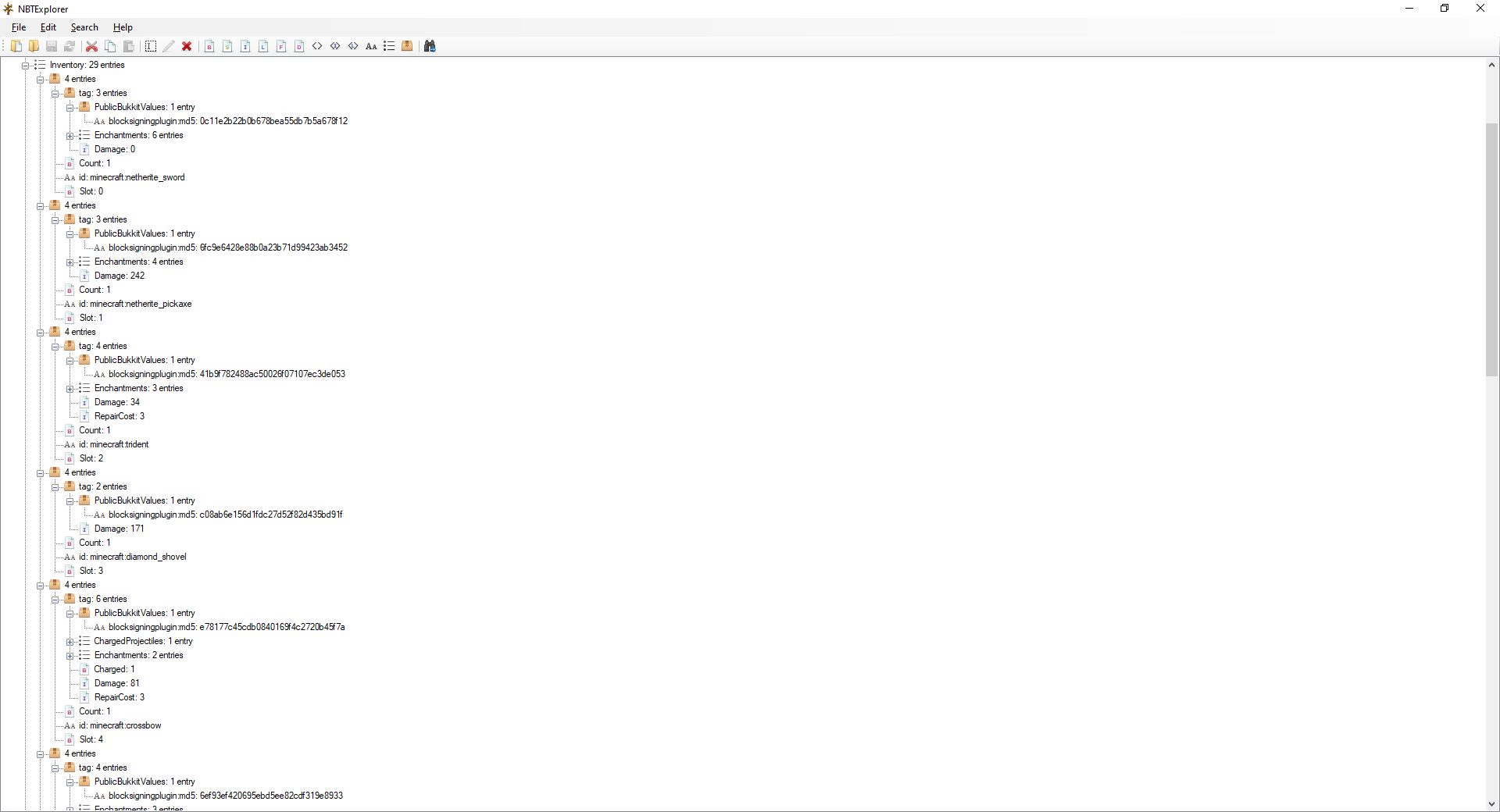The height and width of the screenshot is (812, 1500).
Task: Add a List tag using the list icon
Action: [x=389, y=46]
